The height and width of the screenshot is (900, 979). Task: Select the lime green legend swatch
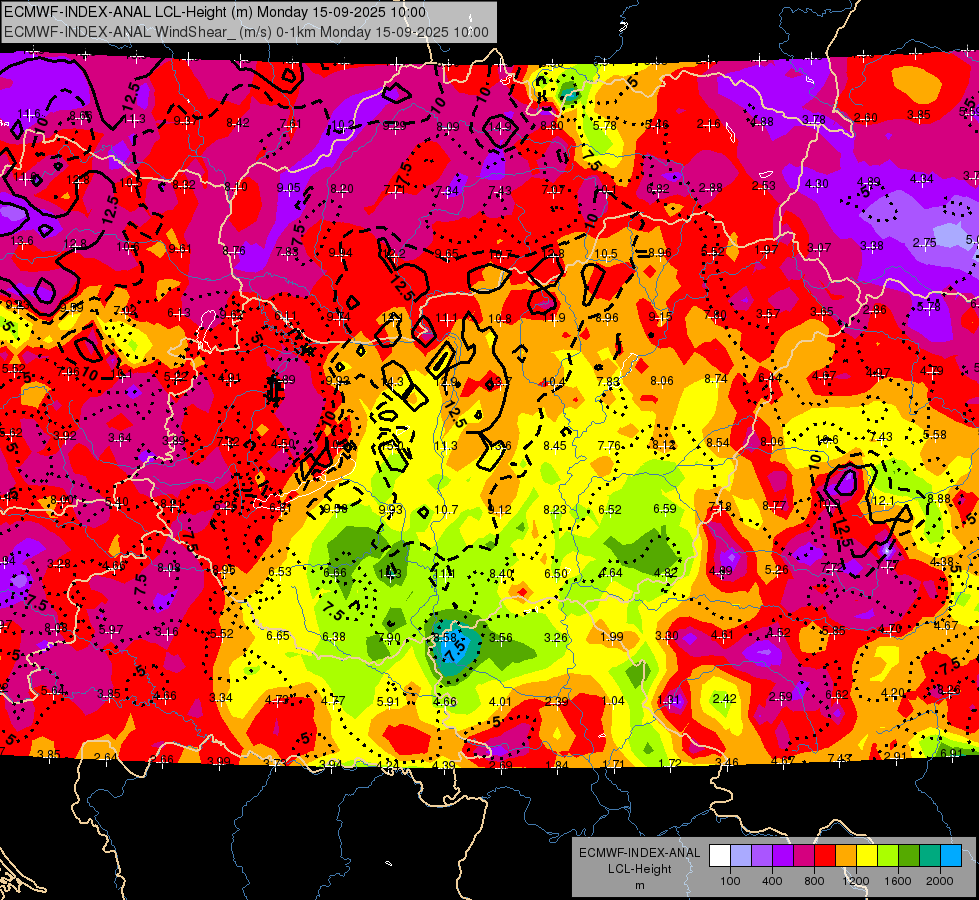pyautogui.click(x=888, y=856)
